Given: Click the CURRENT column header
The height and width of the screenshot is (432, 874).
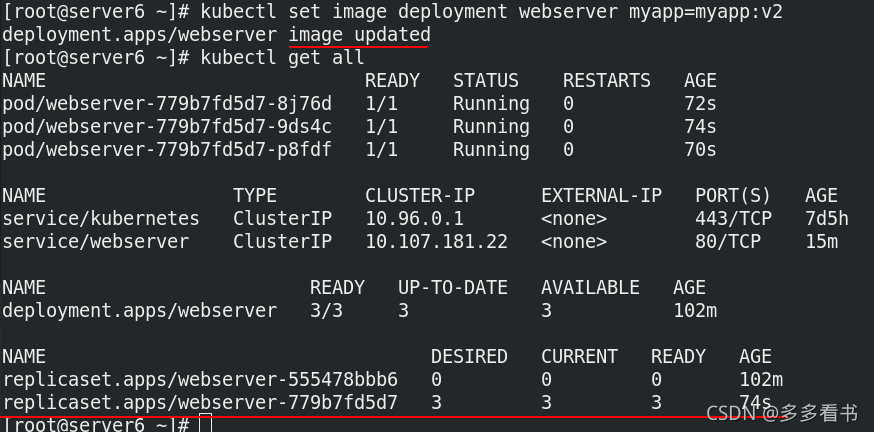Looking at the screenshot, I should [579, 357].
